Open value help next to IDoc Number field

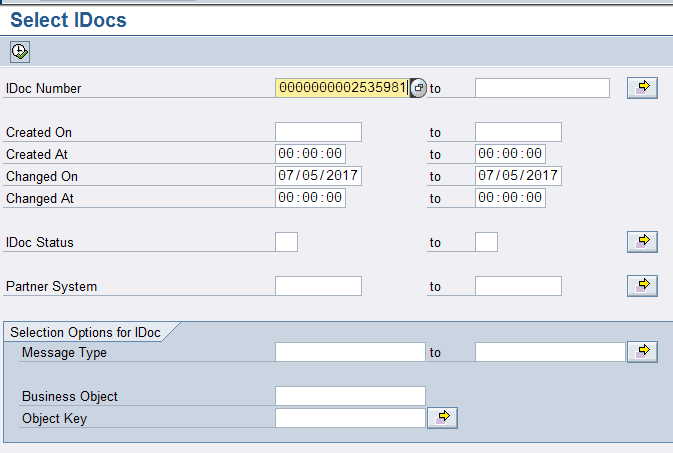(x=419, y=88)
